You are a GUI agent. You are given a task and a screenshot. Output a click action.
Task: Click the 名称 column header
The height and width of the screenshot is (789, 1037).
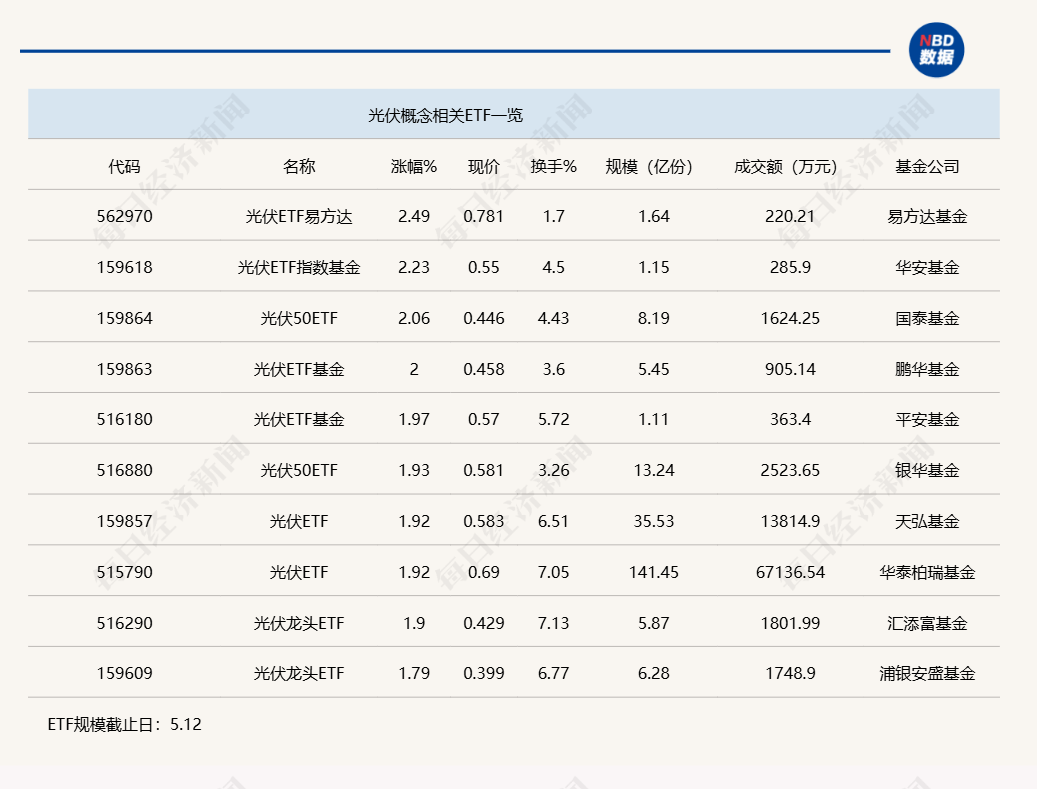(299, 167)
